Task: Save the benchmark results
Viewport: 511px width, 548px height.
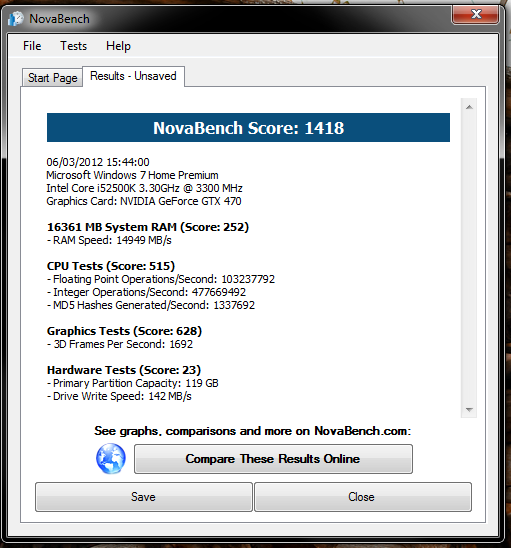Action: pos(144,497)
